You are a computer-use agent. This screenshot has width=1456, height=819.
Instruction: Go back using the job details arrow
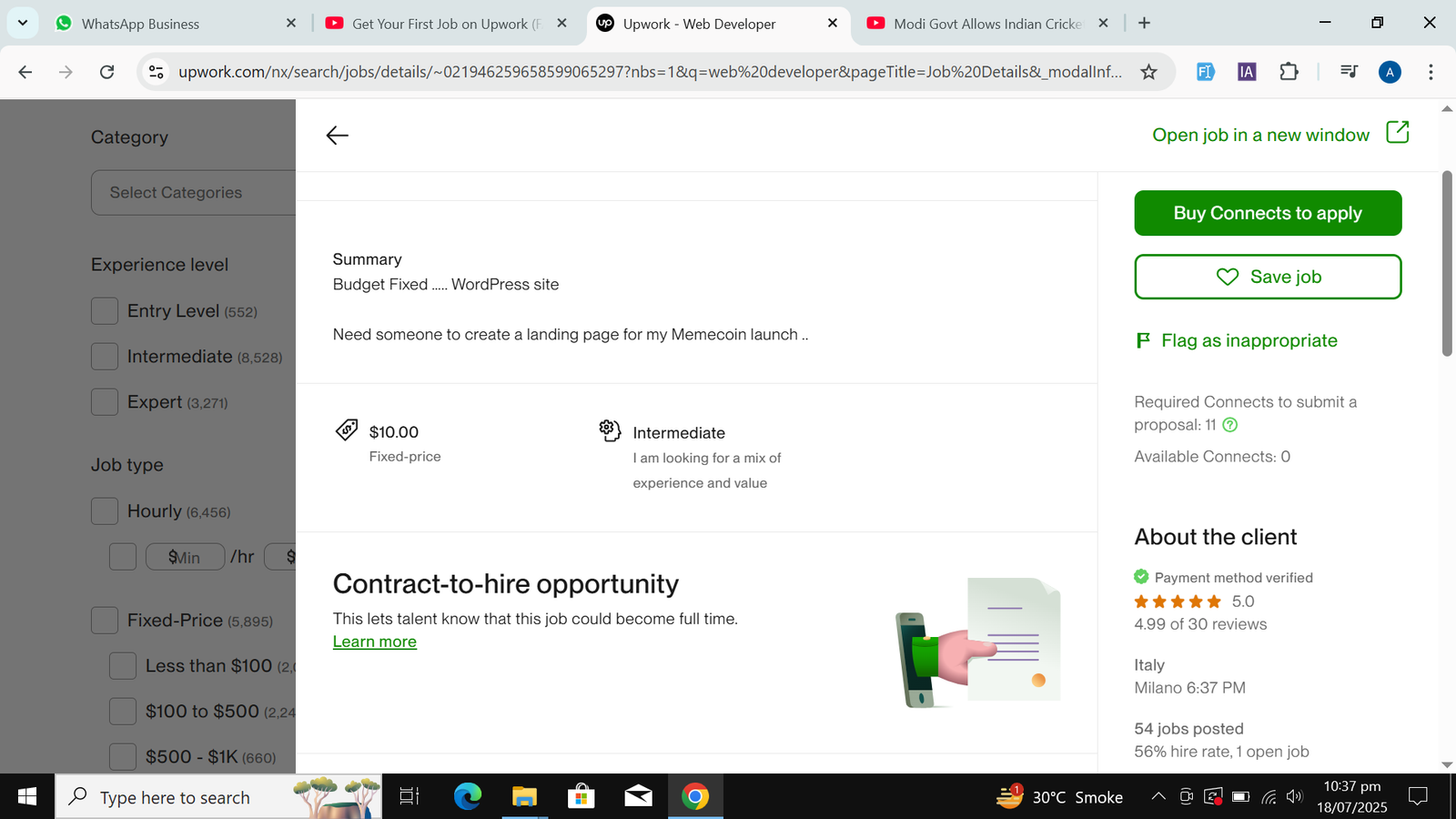(x=337, y=136)
